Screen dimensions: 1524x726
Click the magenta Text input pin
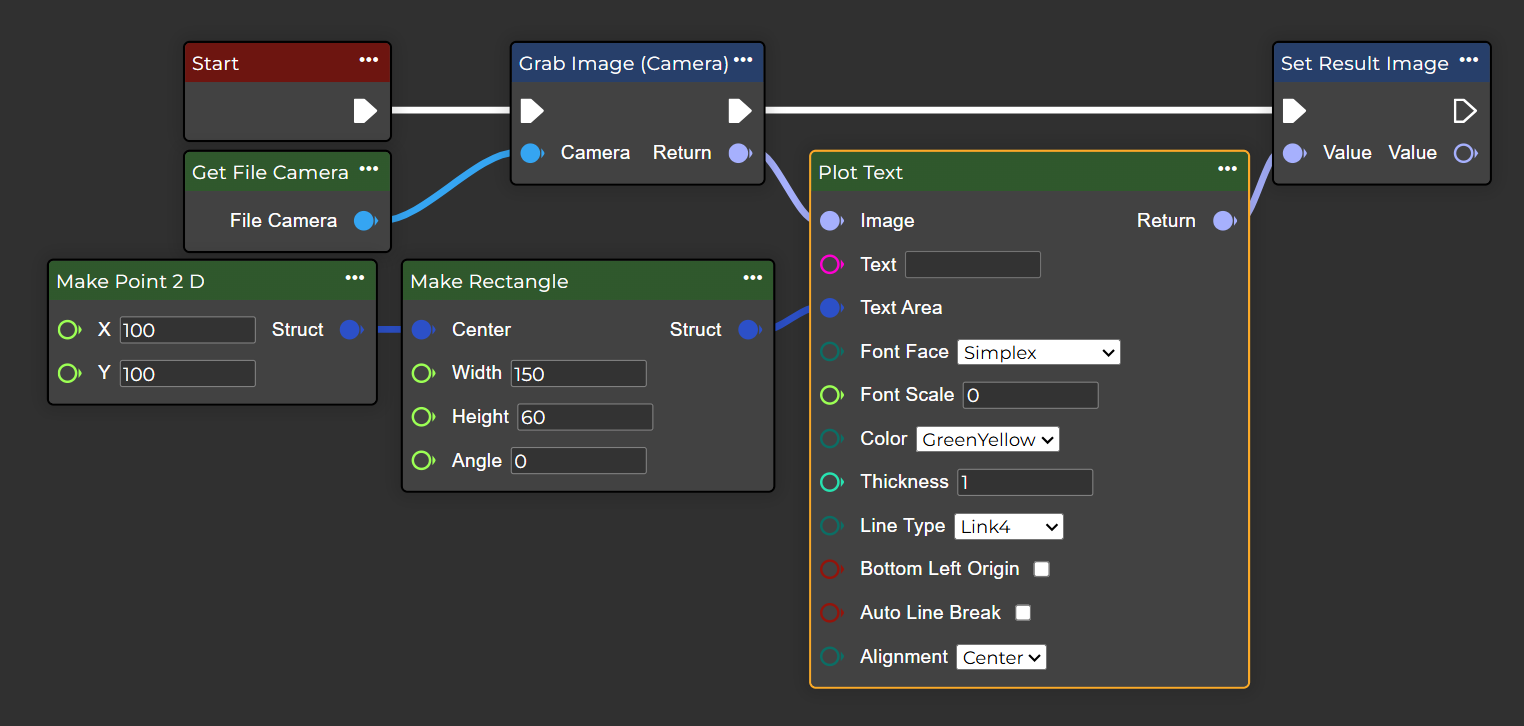coord(830,265)
